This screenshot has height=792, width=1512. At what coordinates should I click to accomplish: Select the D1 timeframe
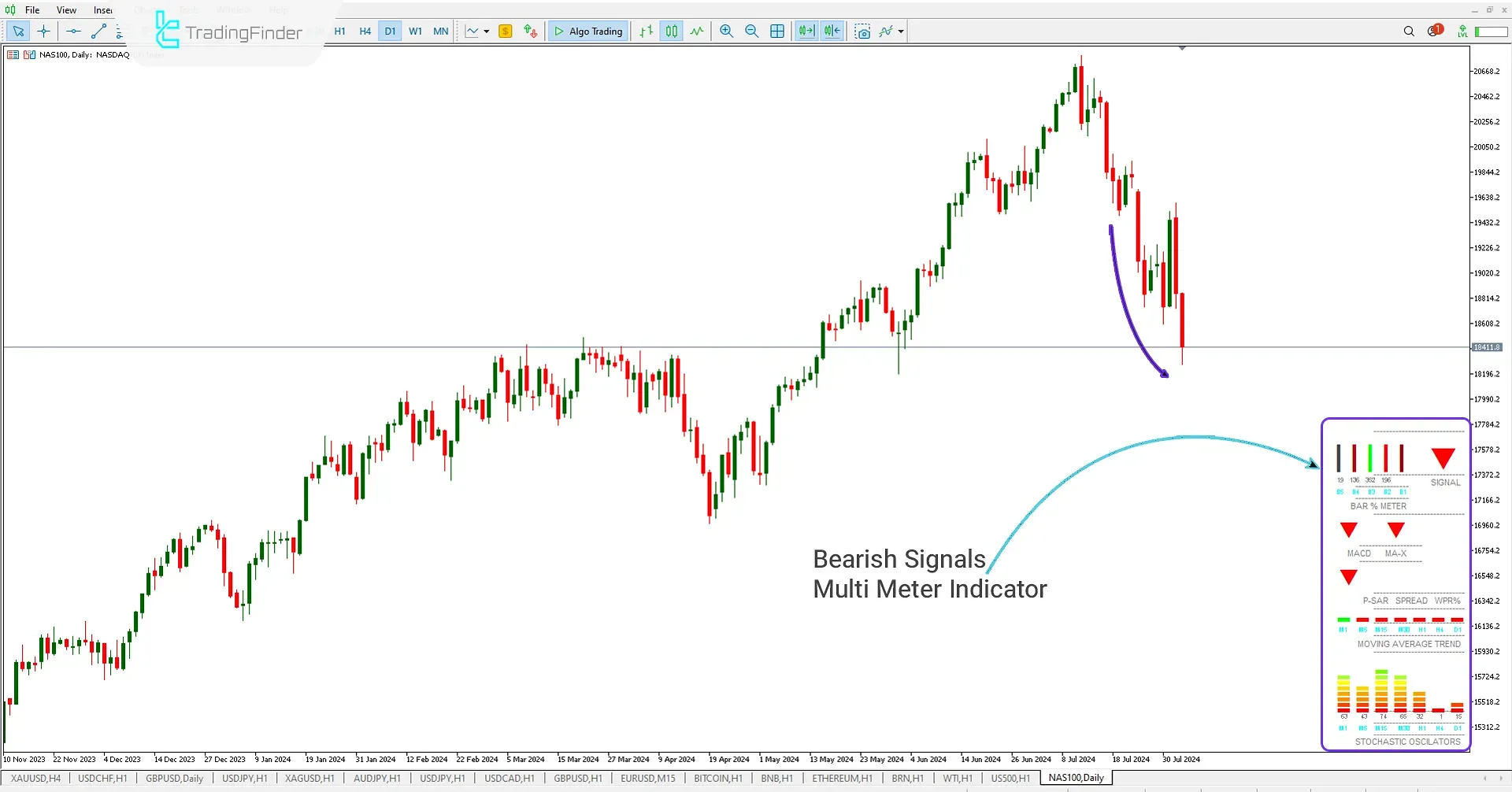(391, 31)
